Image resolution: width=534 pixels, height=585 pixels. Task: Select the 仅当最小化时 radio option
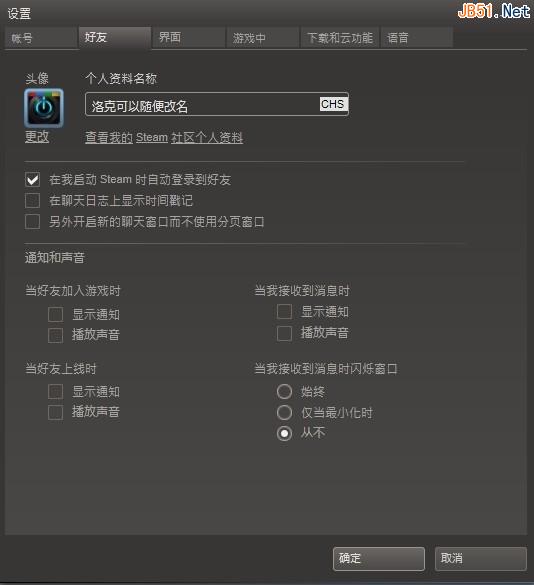pos(284,412)
